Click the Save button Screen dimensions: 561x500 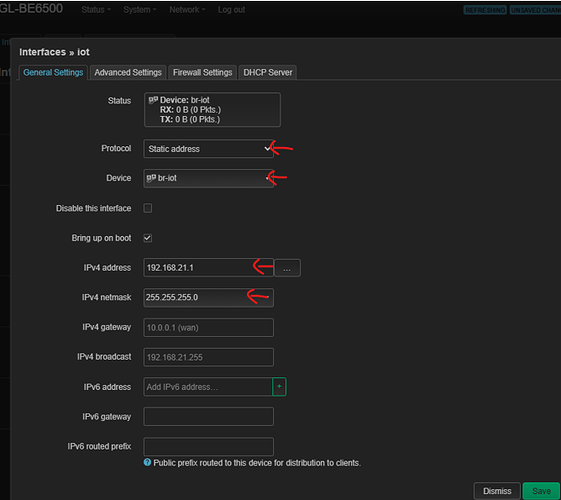point(541,491)
